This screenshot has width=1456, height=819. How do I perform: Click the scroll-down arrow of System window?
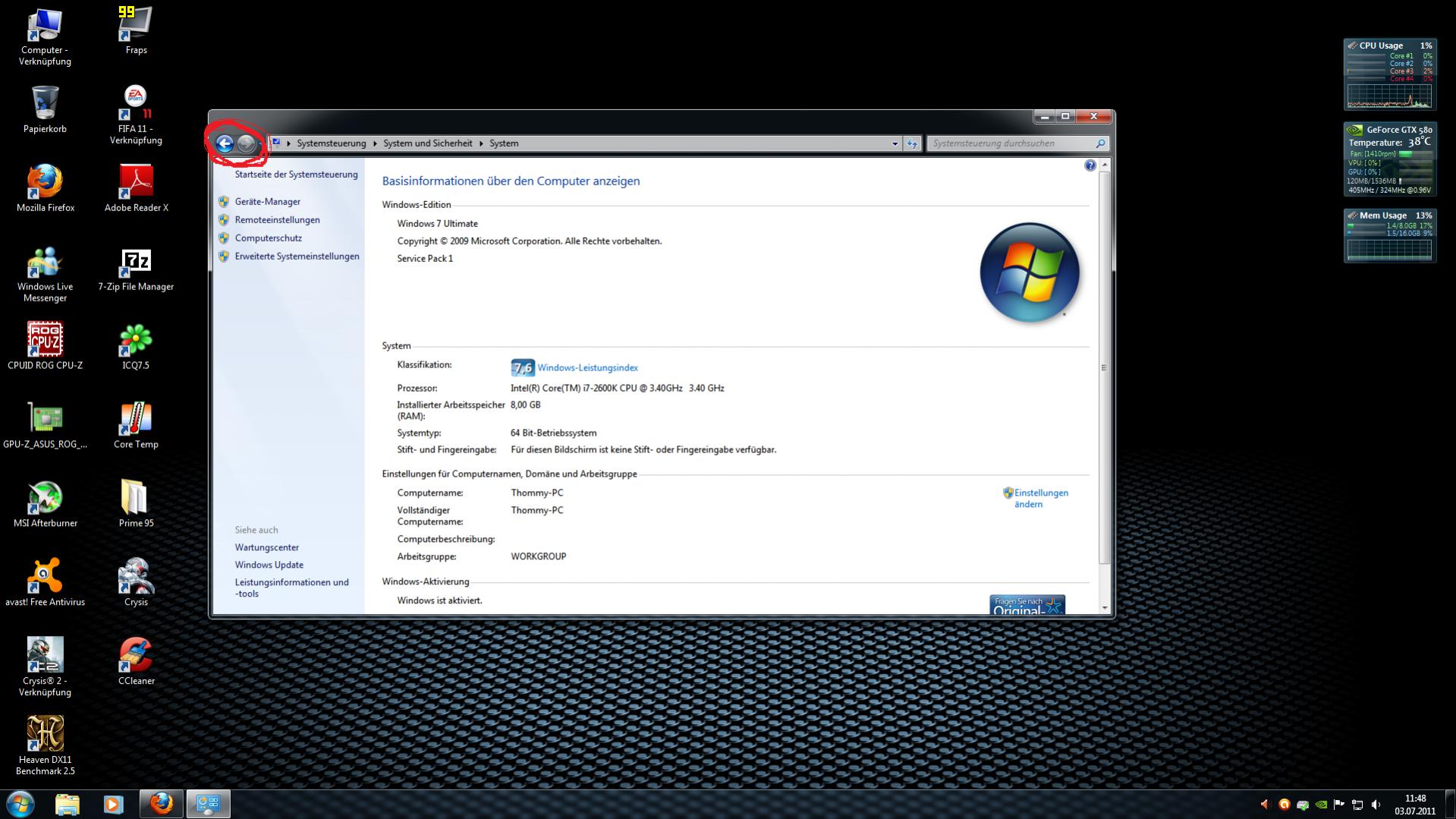click(x=1104, y=608)
